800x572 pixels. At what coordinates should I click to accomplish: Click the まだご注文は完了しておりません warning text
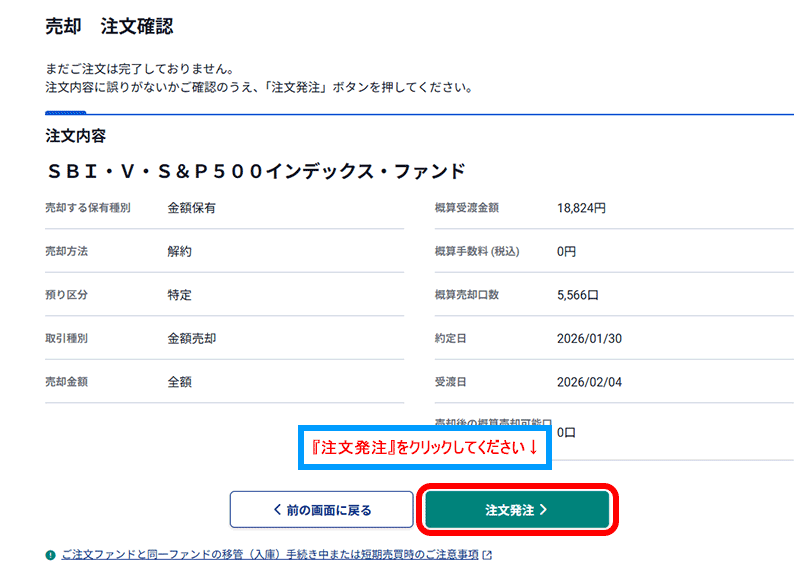[140, 70]
